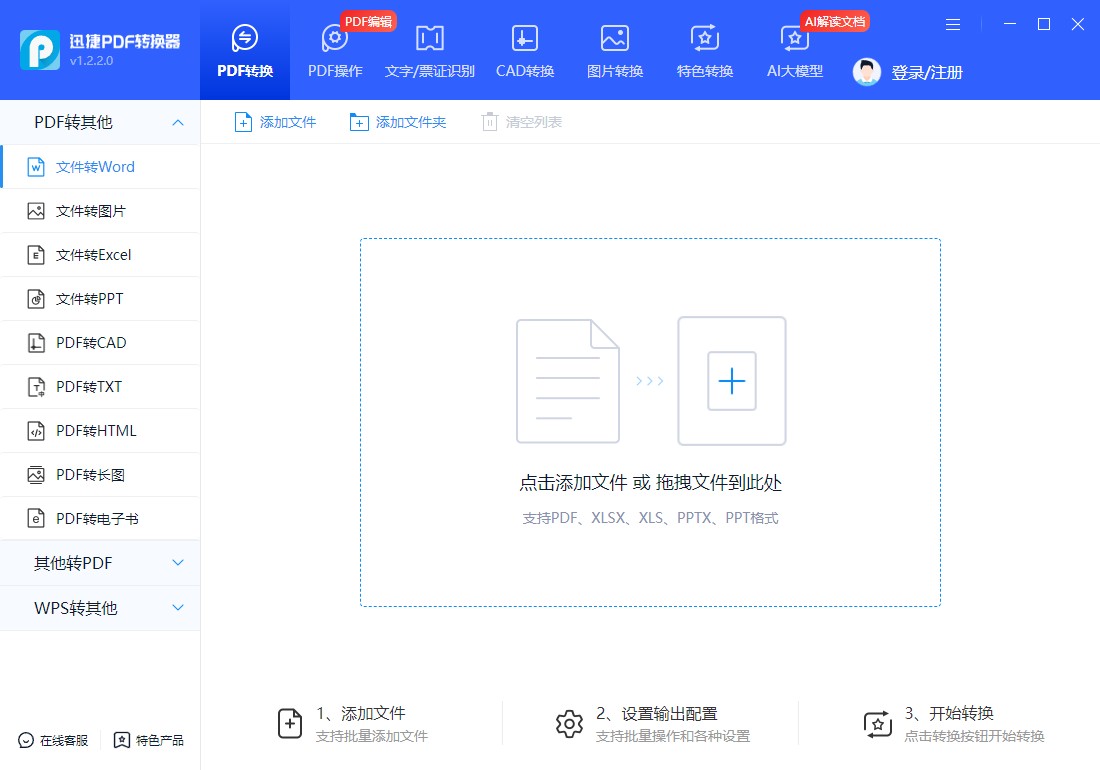This screenshot has width=1100, height=770.
Task: Open the CAD转换 feature
Action: 524,50
